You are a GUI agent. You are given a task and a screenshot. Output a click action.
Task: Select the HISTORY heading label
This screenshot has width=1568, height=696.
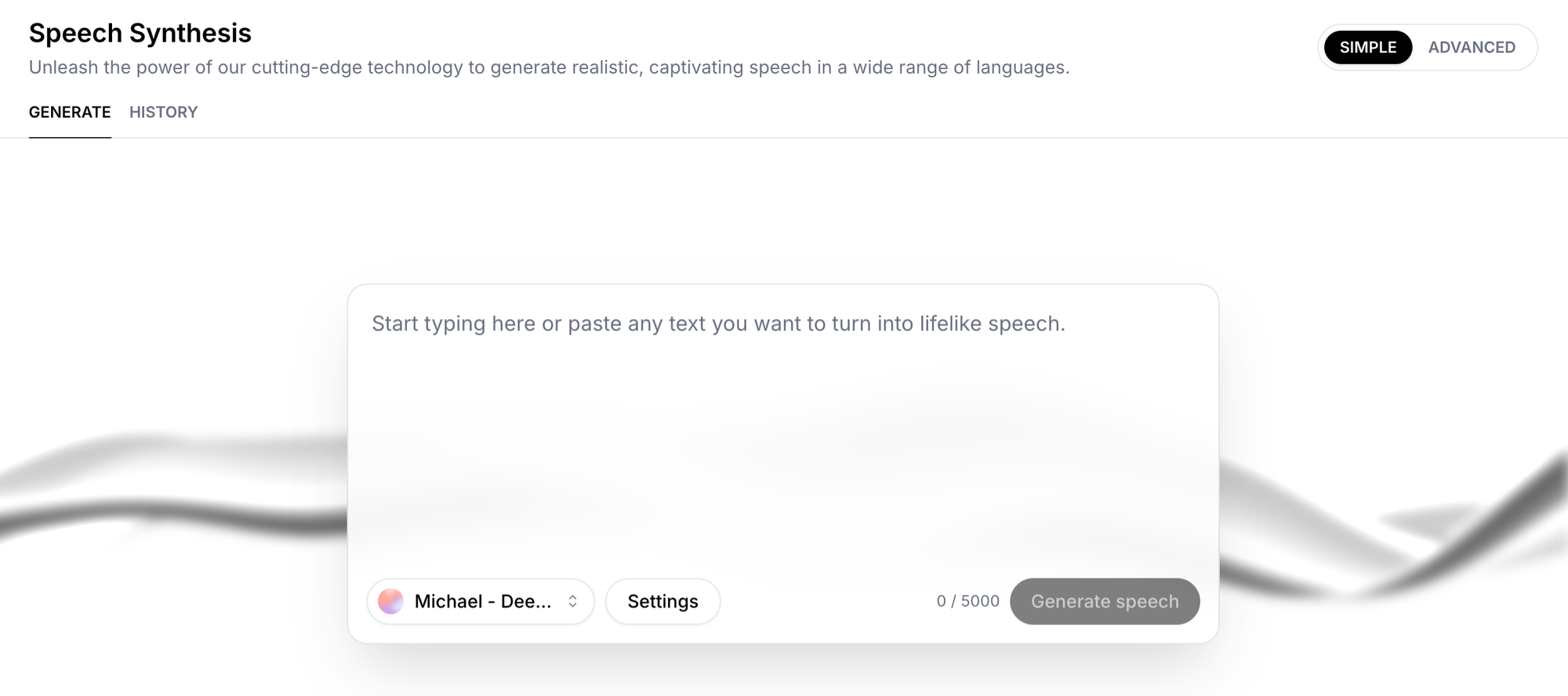pyautogui.click(x=163, y=112)
